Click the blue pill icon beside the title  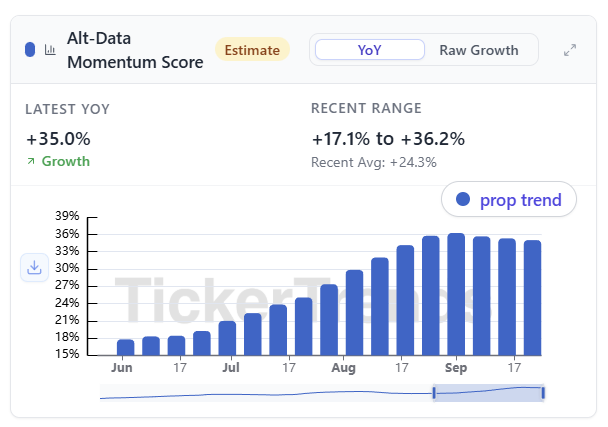pos(30,50)
